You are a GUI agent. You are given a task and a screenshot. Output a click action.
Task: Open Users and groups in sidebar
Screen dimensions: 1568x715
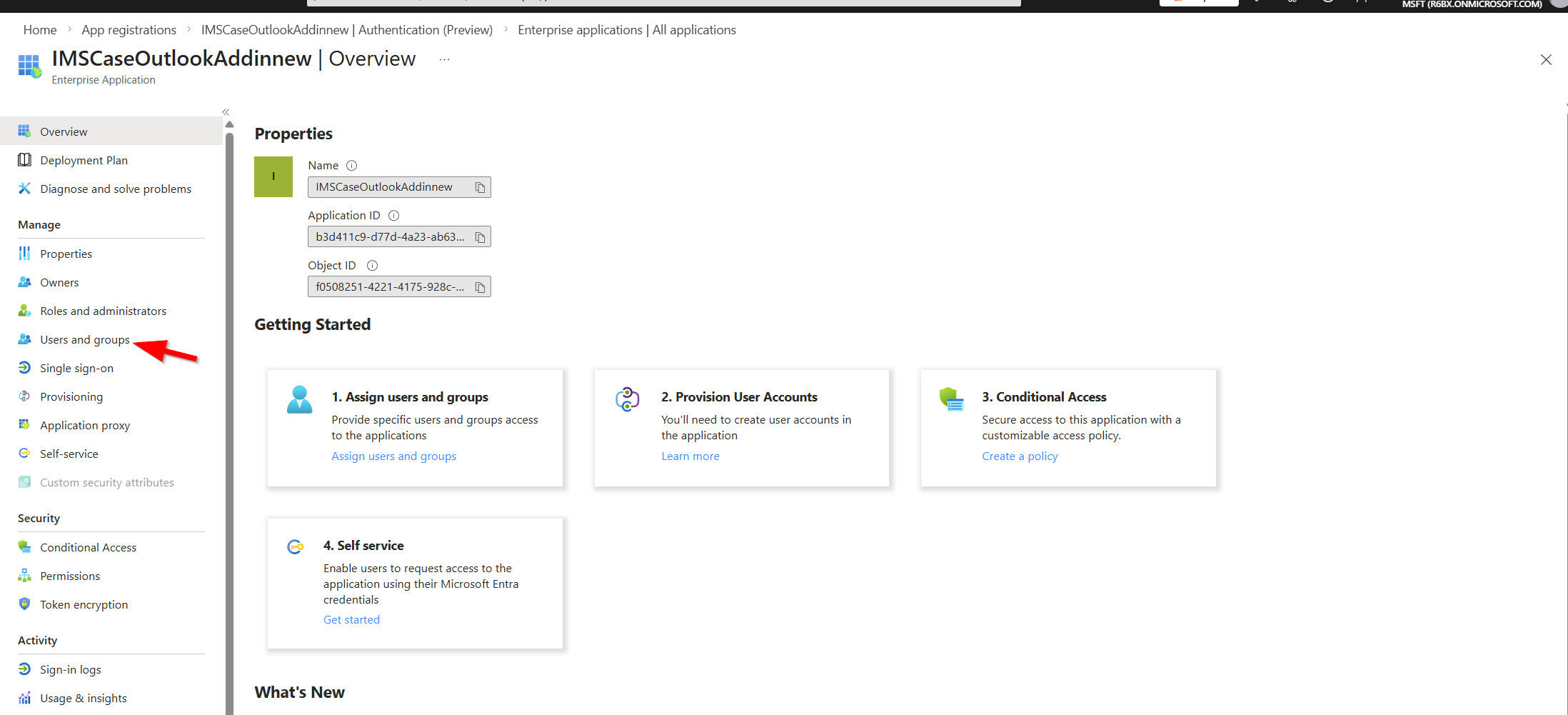point(84,340)
